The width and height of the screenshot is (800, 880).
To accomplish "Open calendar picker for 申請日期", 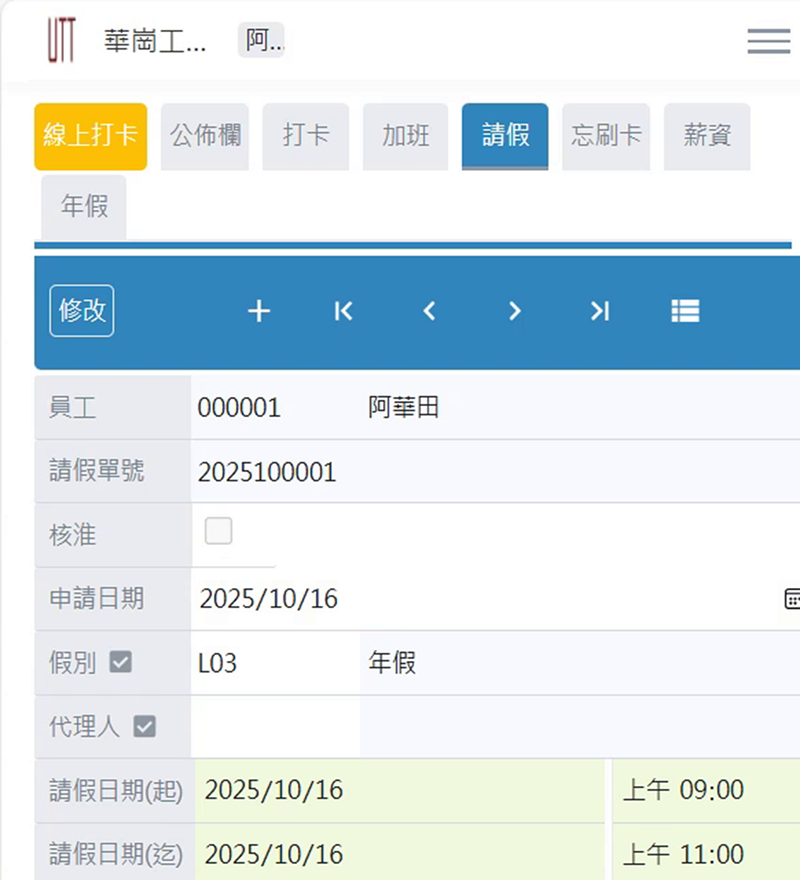I will coord(792,599).
